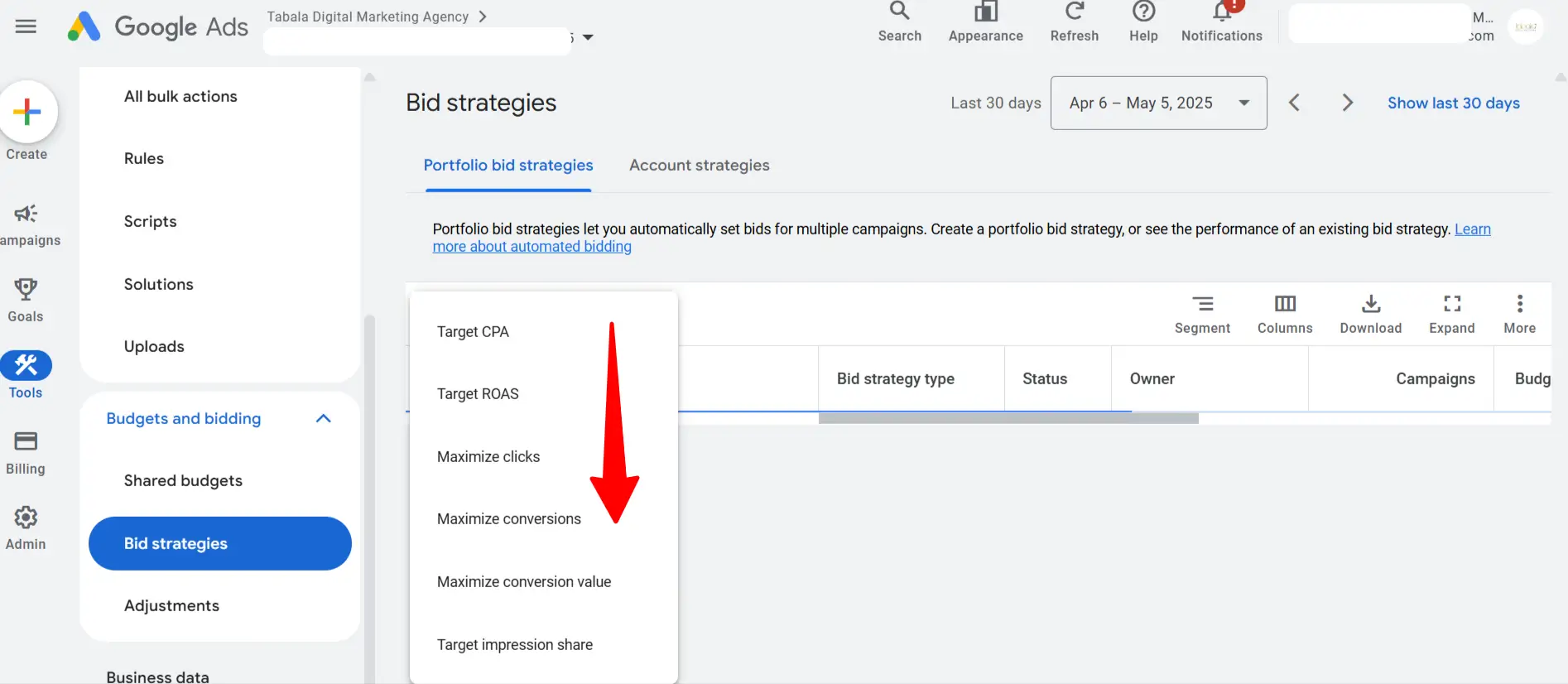Open the More options menu
Screen dimensions: 1568x684
point(1520,315)
